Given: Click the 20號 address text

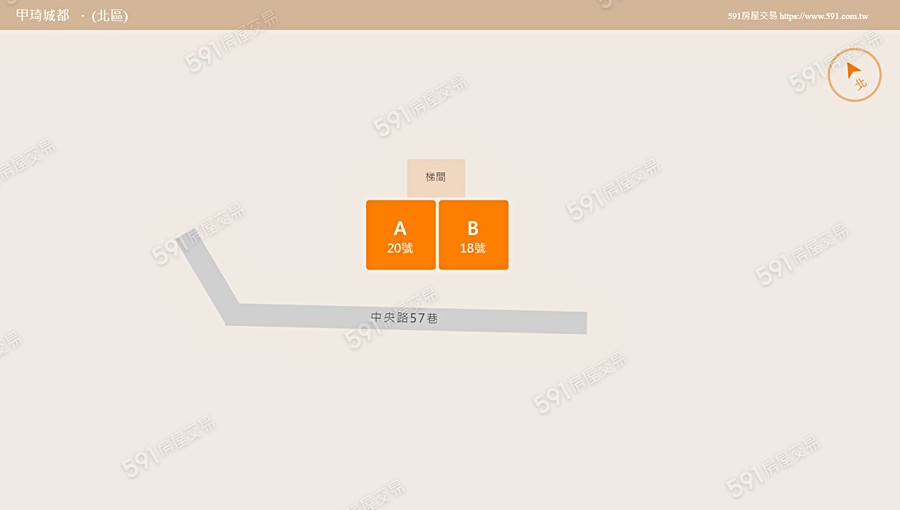Looking at the screenshot, I should coord(400,248).
